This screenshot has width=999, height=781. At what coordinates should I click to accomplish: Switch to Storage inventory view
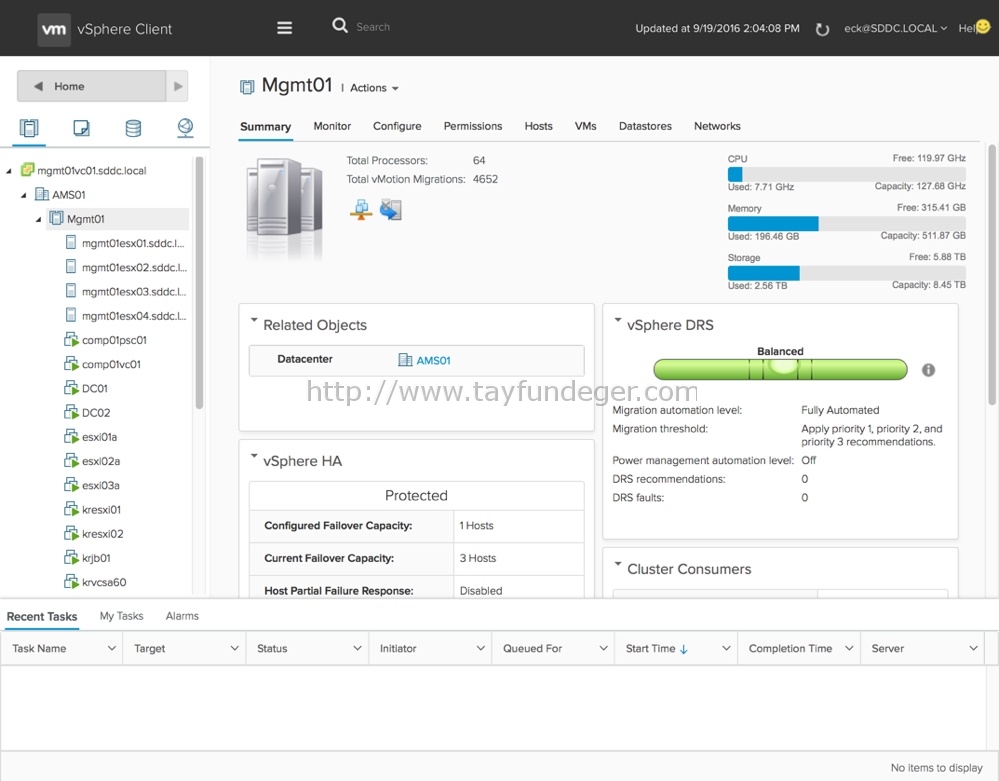133,128
